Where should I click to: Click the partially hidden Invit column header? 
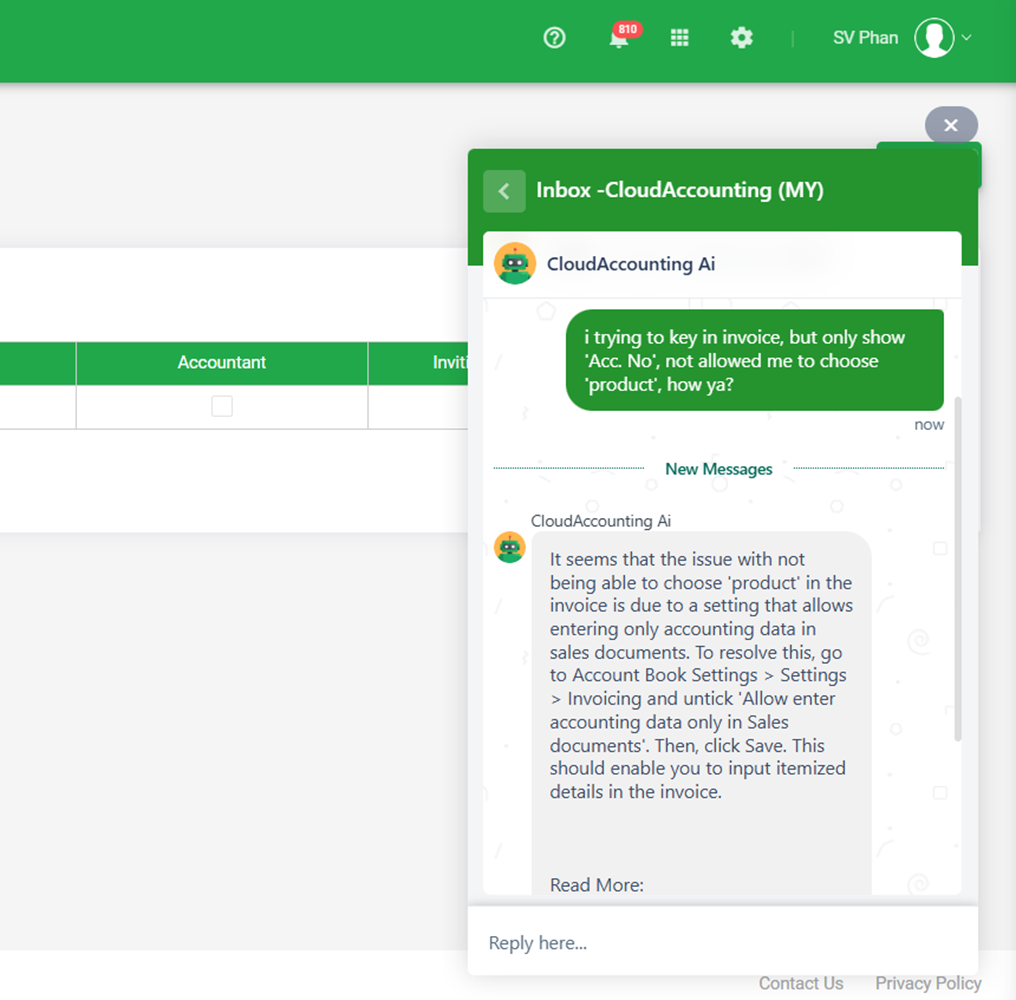tap(418, 362)
